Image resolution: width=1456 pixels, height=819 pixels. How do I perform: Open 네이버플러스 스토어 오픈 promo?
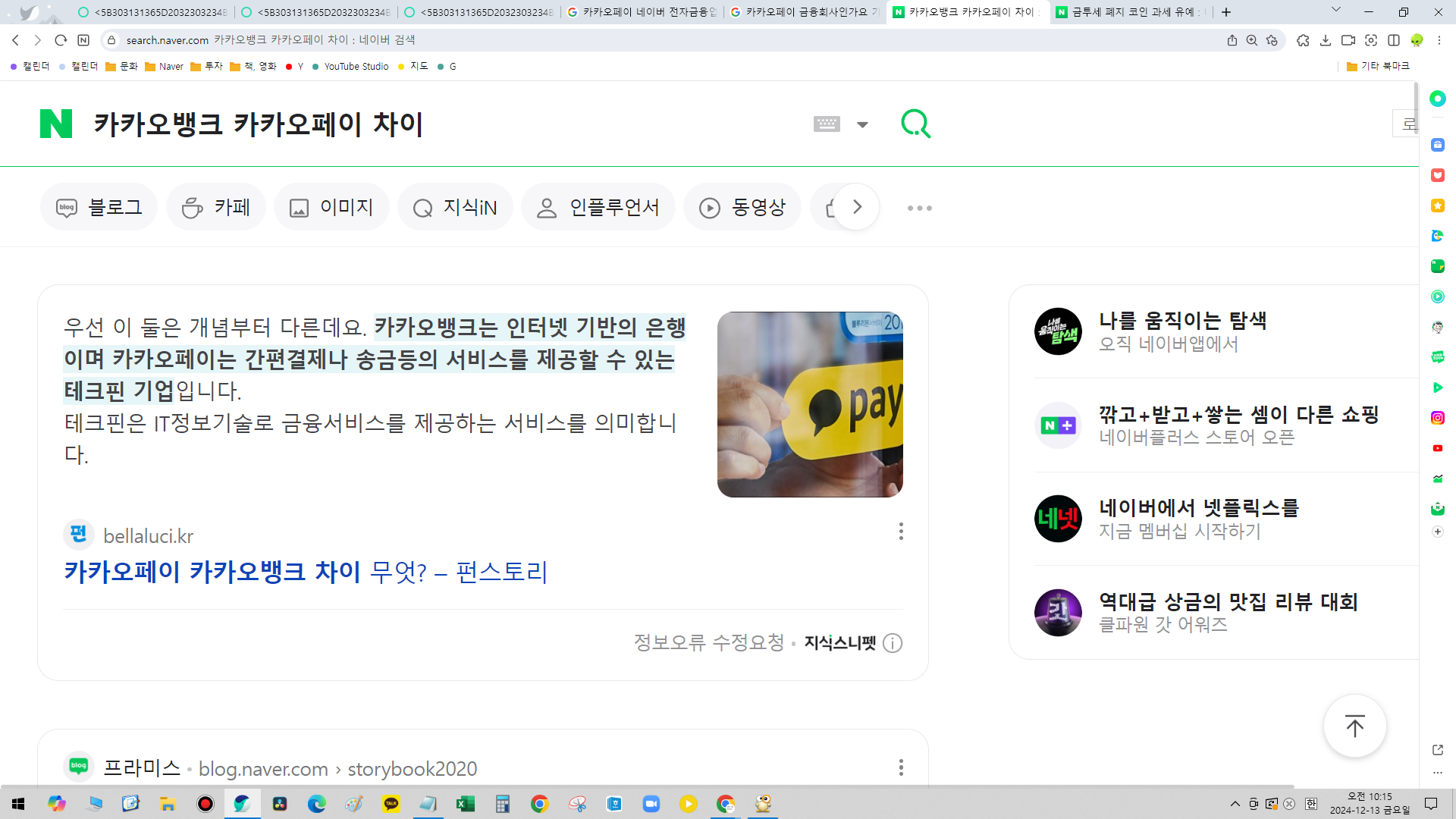[1206, 425]
